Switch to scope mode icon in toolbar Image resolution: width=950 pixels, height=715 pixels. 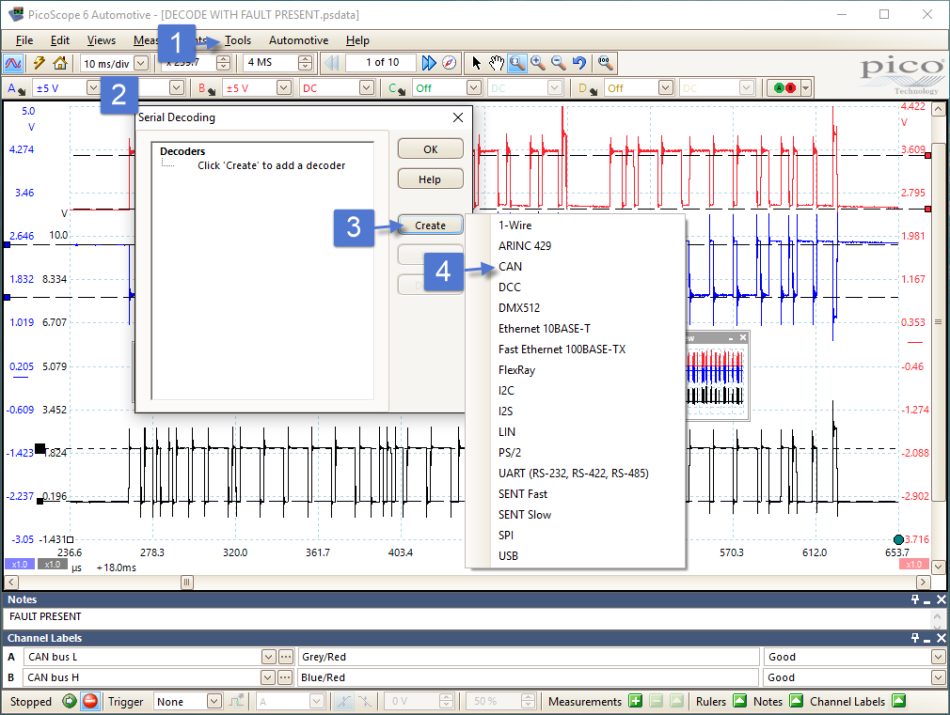[13, 63]
